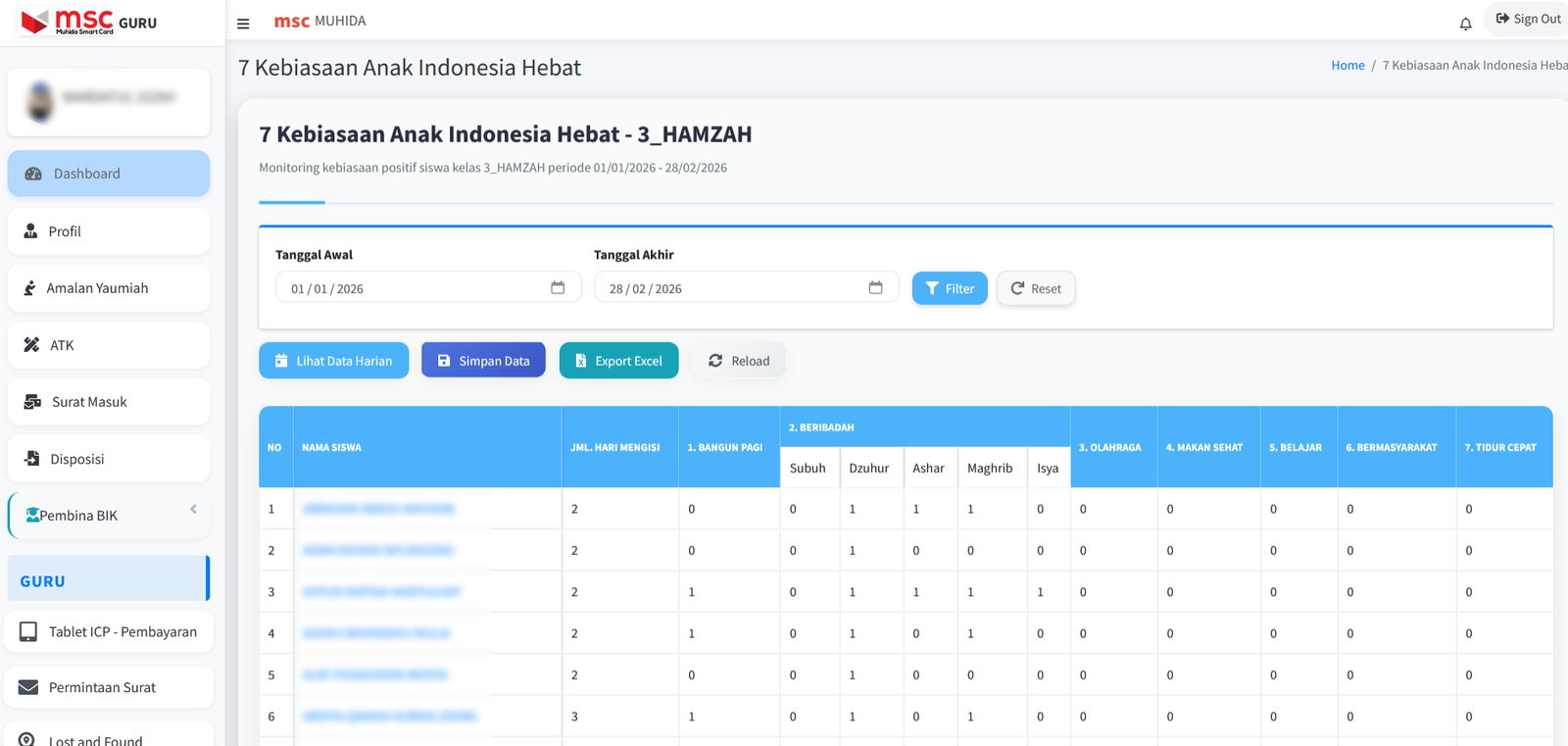Click the Profil person icon
The width and height of the screenshot is (1568, 746).
[x=30, y=231]
